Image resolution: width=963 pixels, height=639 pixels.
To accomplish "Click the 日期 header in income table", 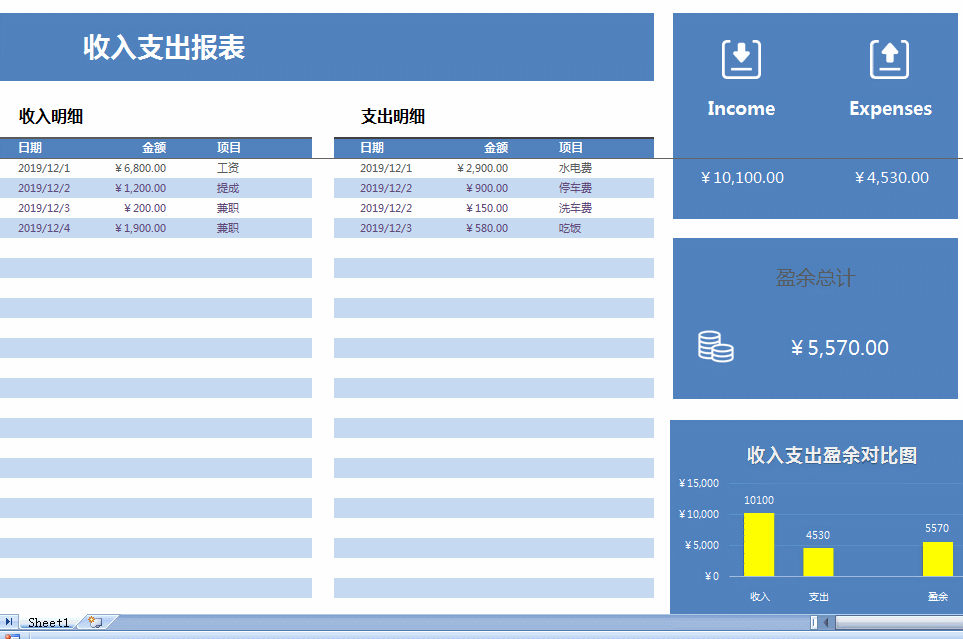I will point(30,147).
